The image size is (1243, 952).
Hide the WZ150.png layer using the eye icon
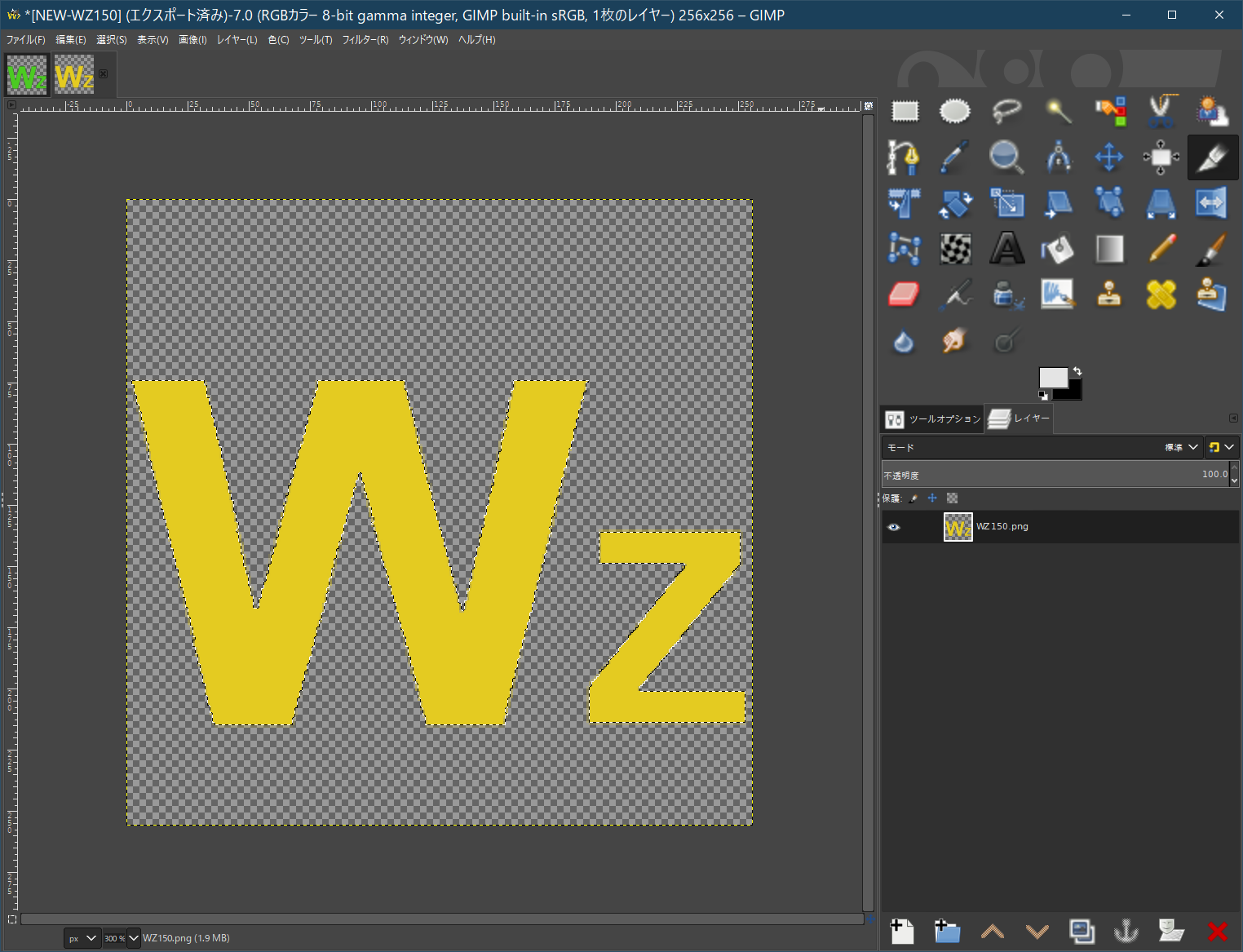pyautogui.click(x=894, y=527)
